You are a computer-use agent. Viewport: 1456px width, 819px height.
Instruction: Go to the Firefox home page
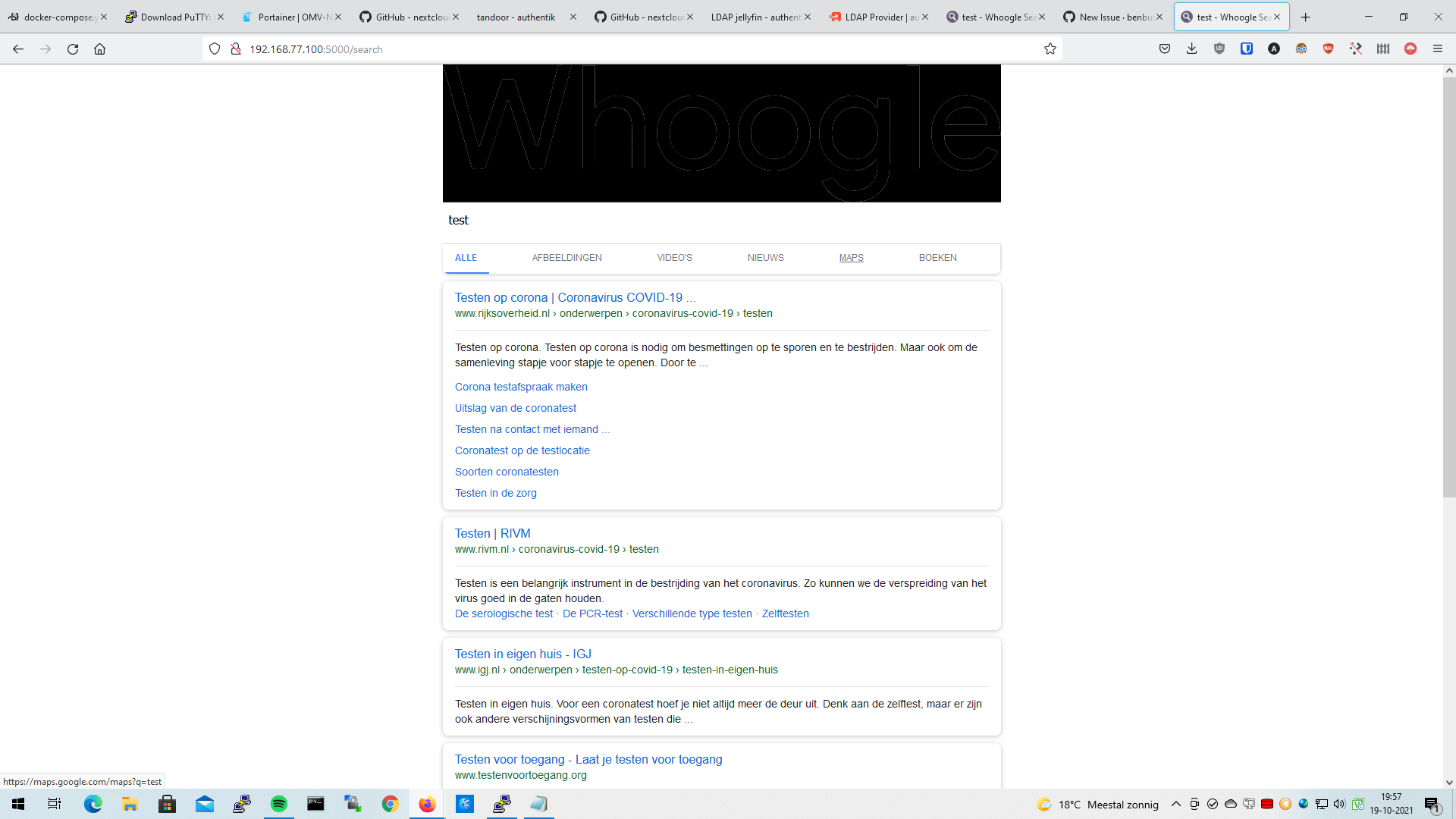99,49
